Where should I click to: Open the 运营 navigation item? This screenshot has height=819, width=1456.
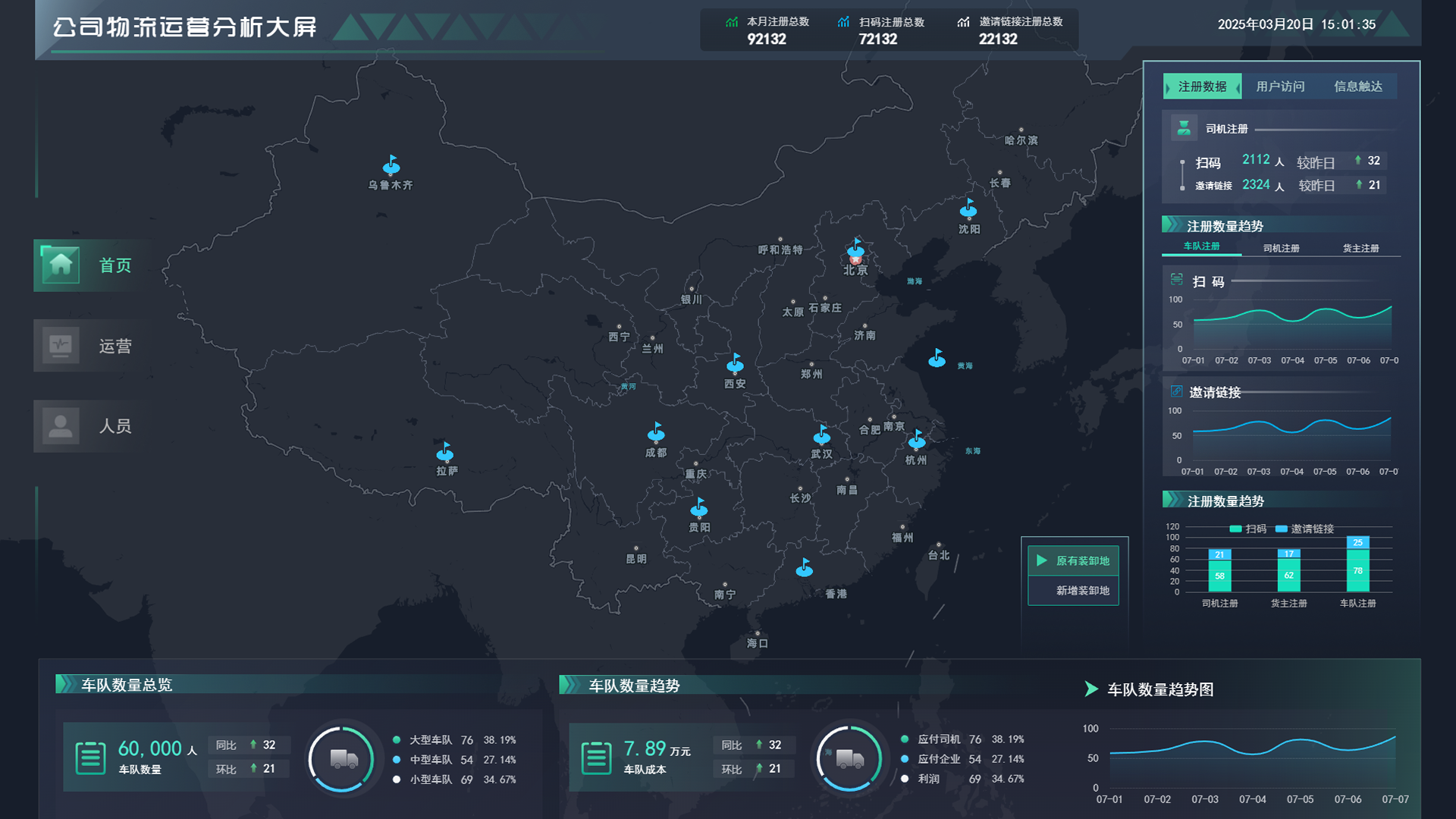pyautogui.click(x=91, y=346)
